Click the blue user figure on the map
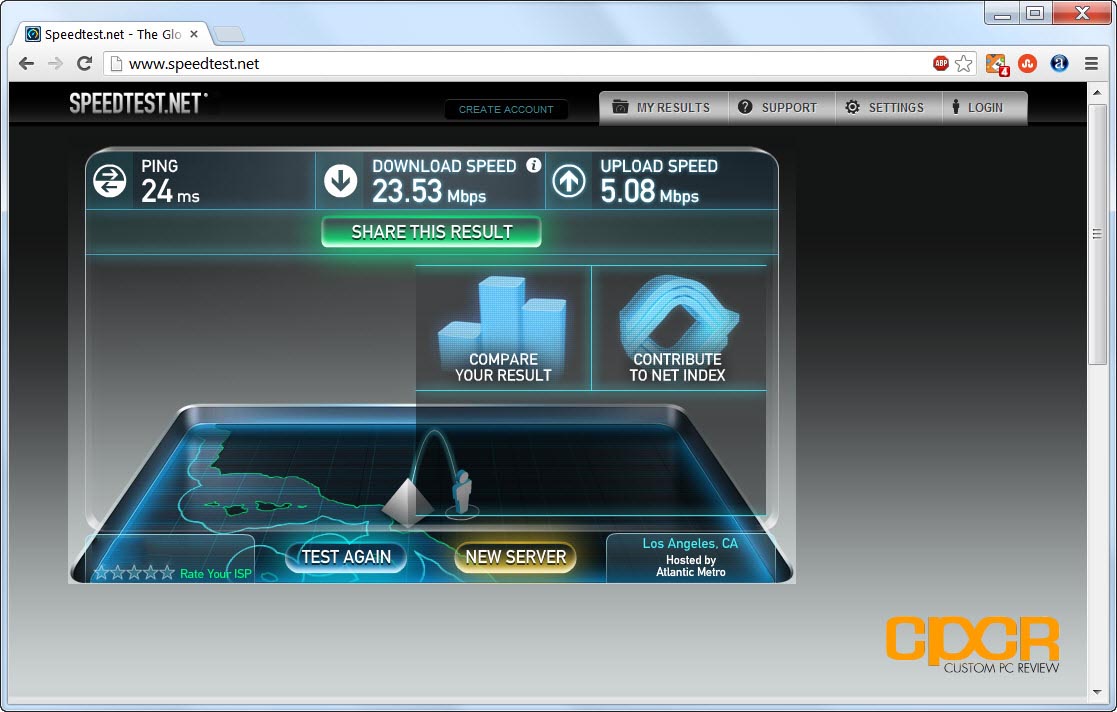This screenshot has height=712, width=1117. pyautogui.click(x=462, y=492)
